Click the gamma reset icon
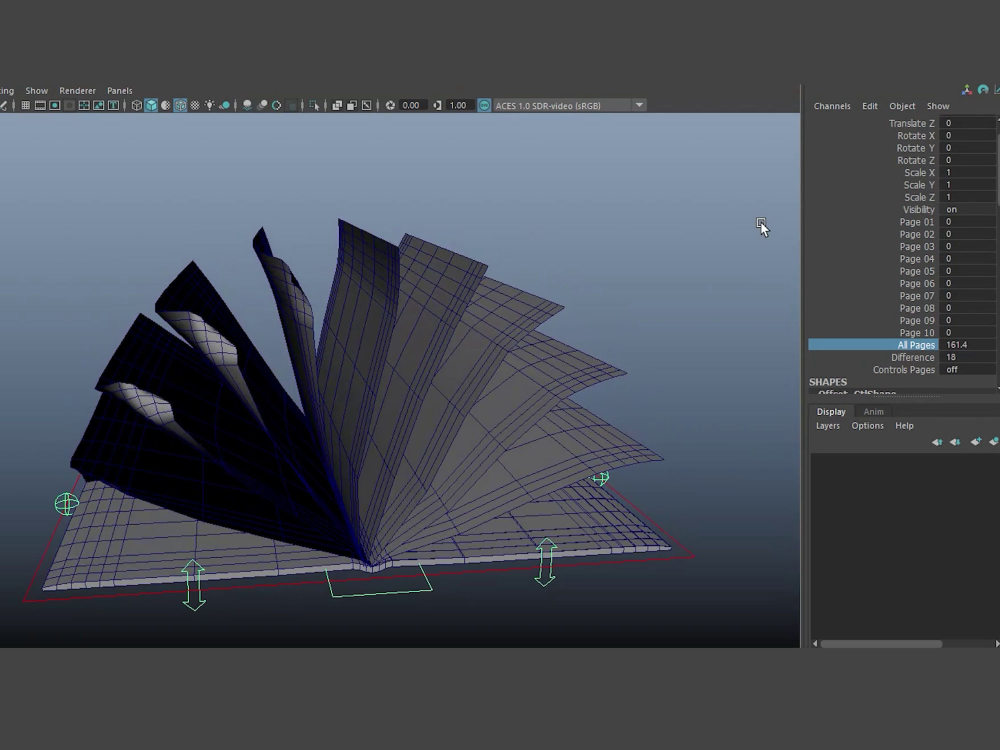This screenshot has width=1000, height=750. point(437,105)
